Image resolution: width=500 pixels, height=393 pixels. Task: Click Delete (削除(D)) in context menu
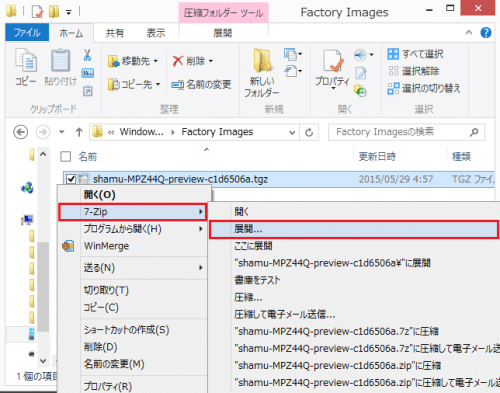100,347
